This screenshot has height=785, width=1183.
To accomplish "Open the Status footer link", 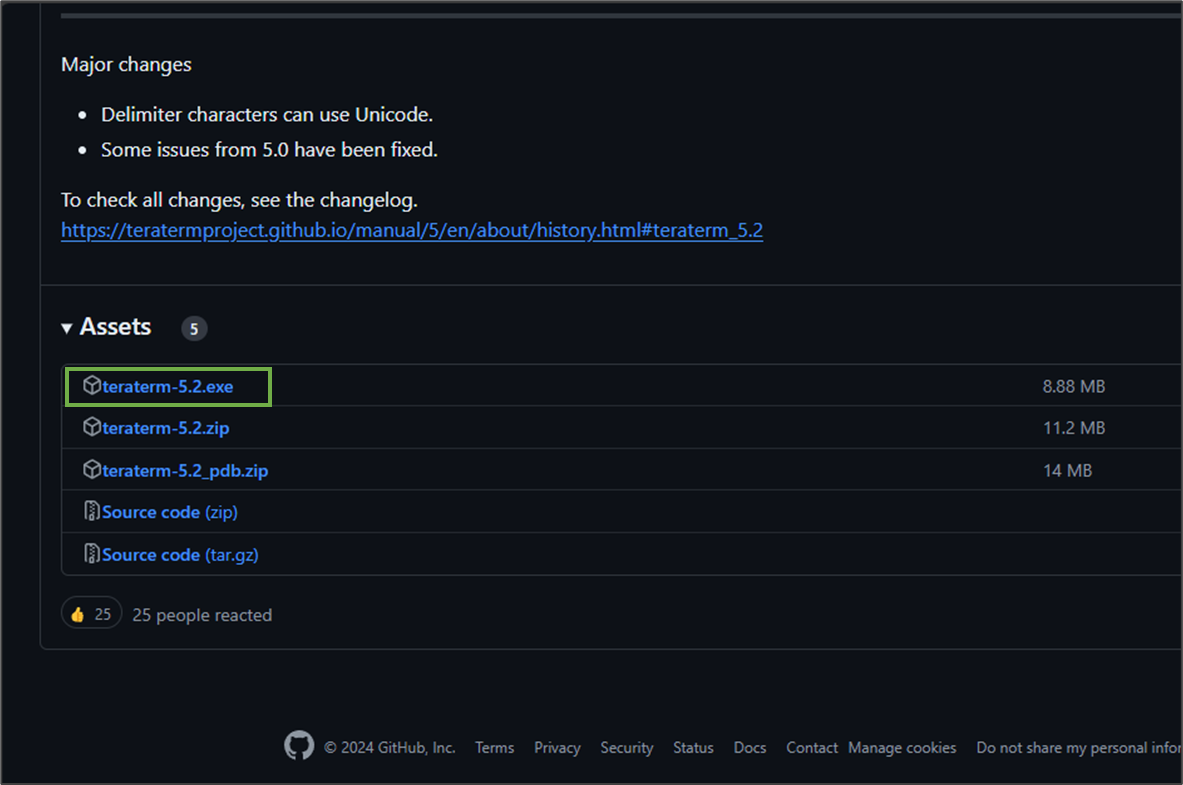I will click(x=693, y=747).
